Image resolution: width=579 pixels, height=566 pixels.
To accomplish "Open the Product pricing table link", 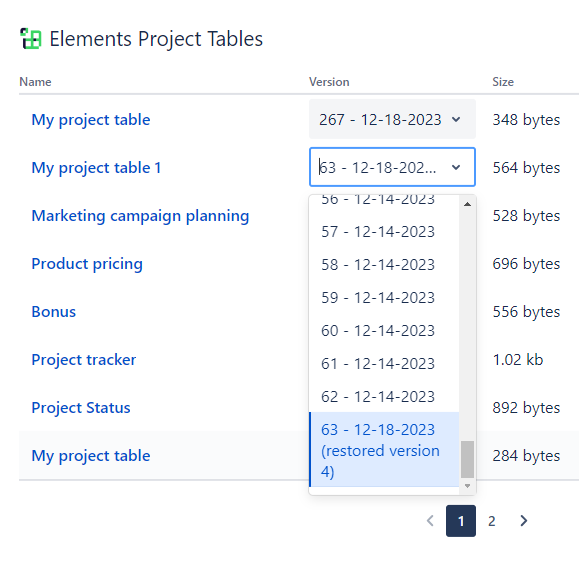I will click(x=87, y=264).
